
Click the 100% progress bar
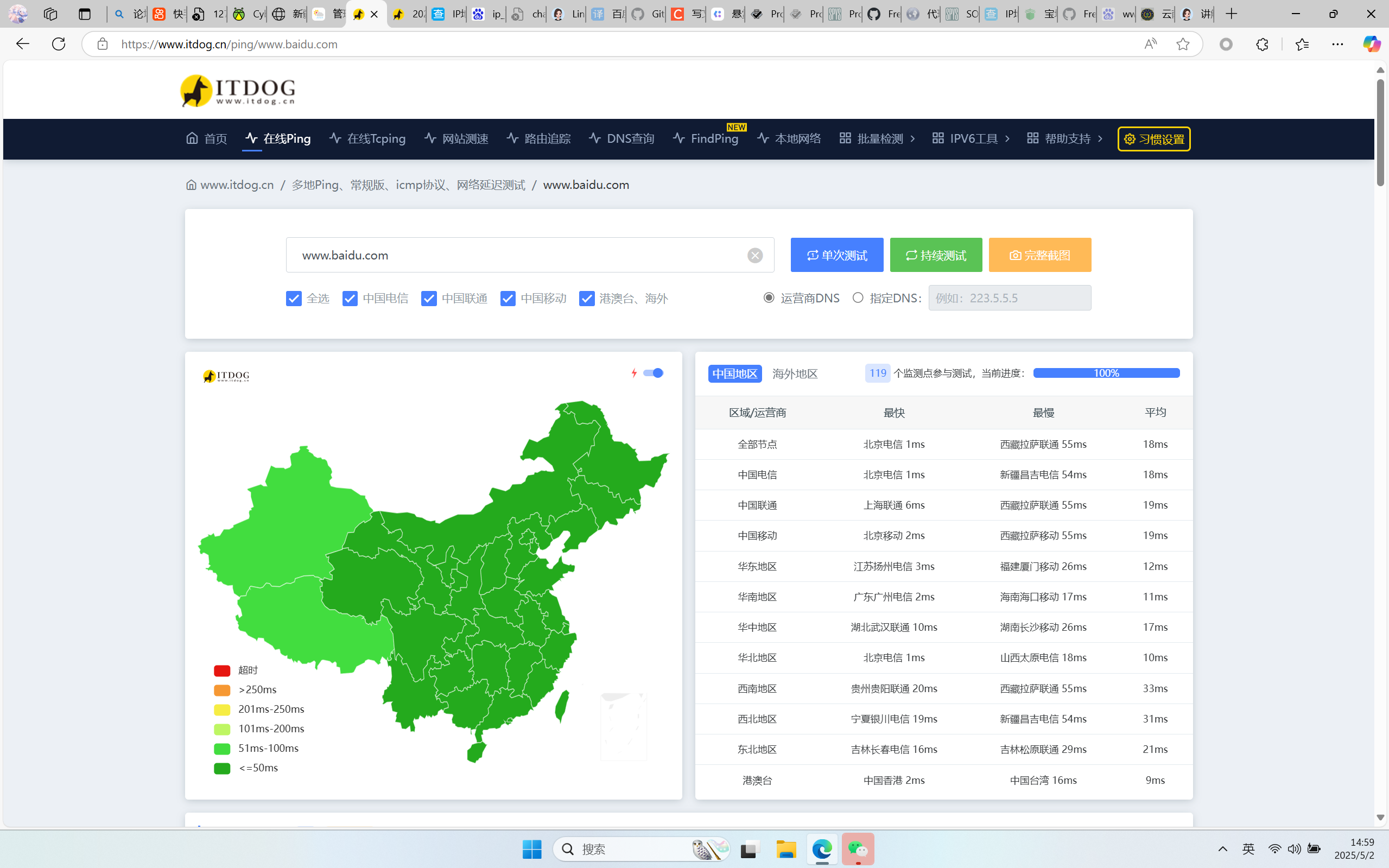[x=1106, y=373]
